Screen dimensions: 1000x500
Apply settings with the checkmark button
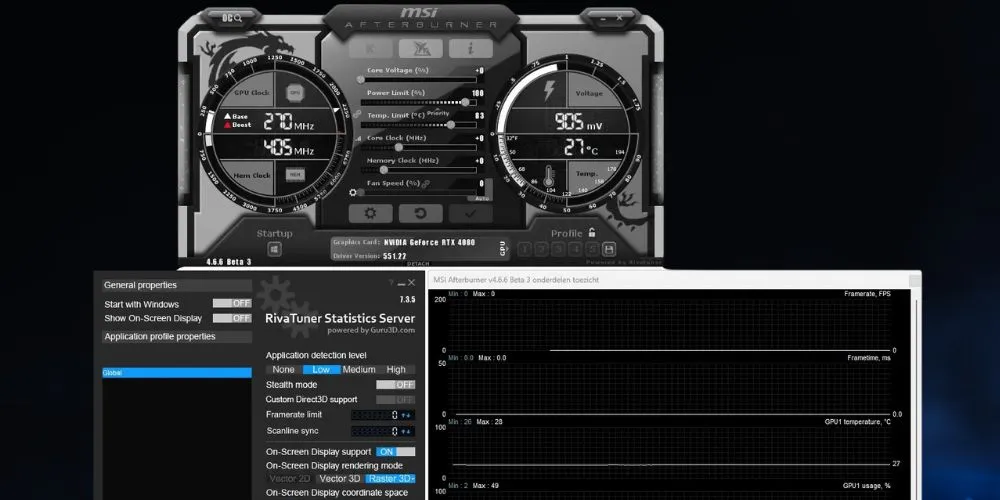(x=470, y=213)
